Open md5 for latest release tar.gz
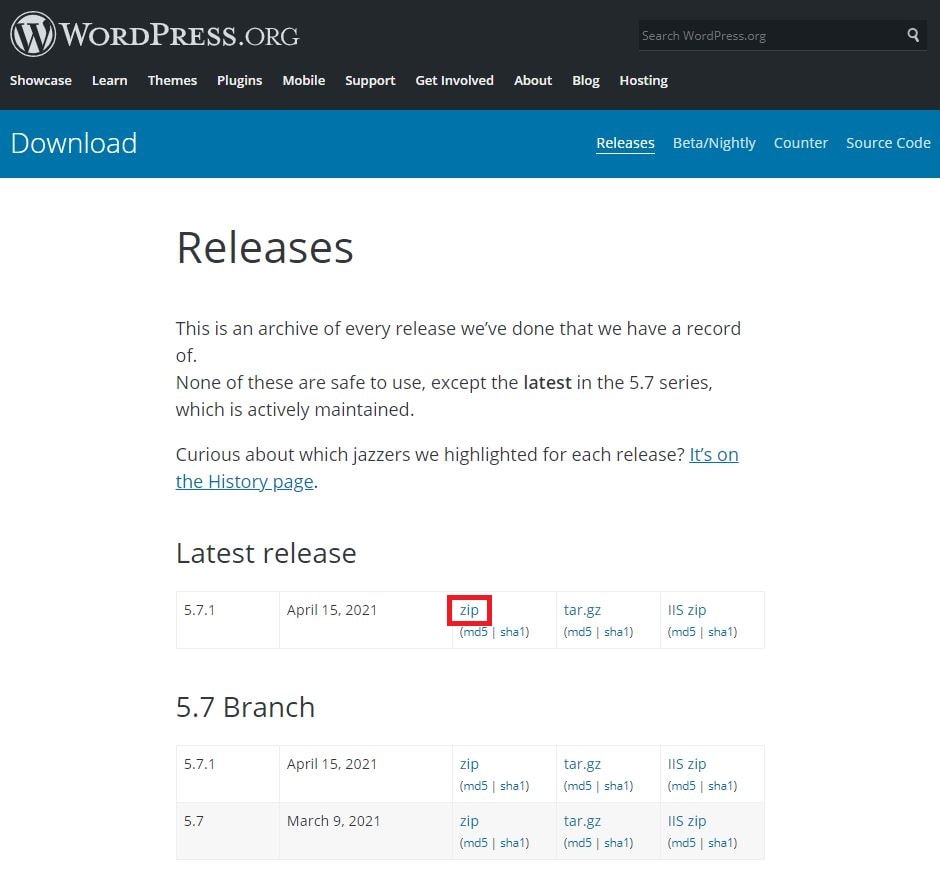Screen dimensions: 940x876 click(579, 632)
